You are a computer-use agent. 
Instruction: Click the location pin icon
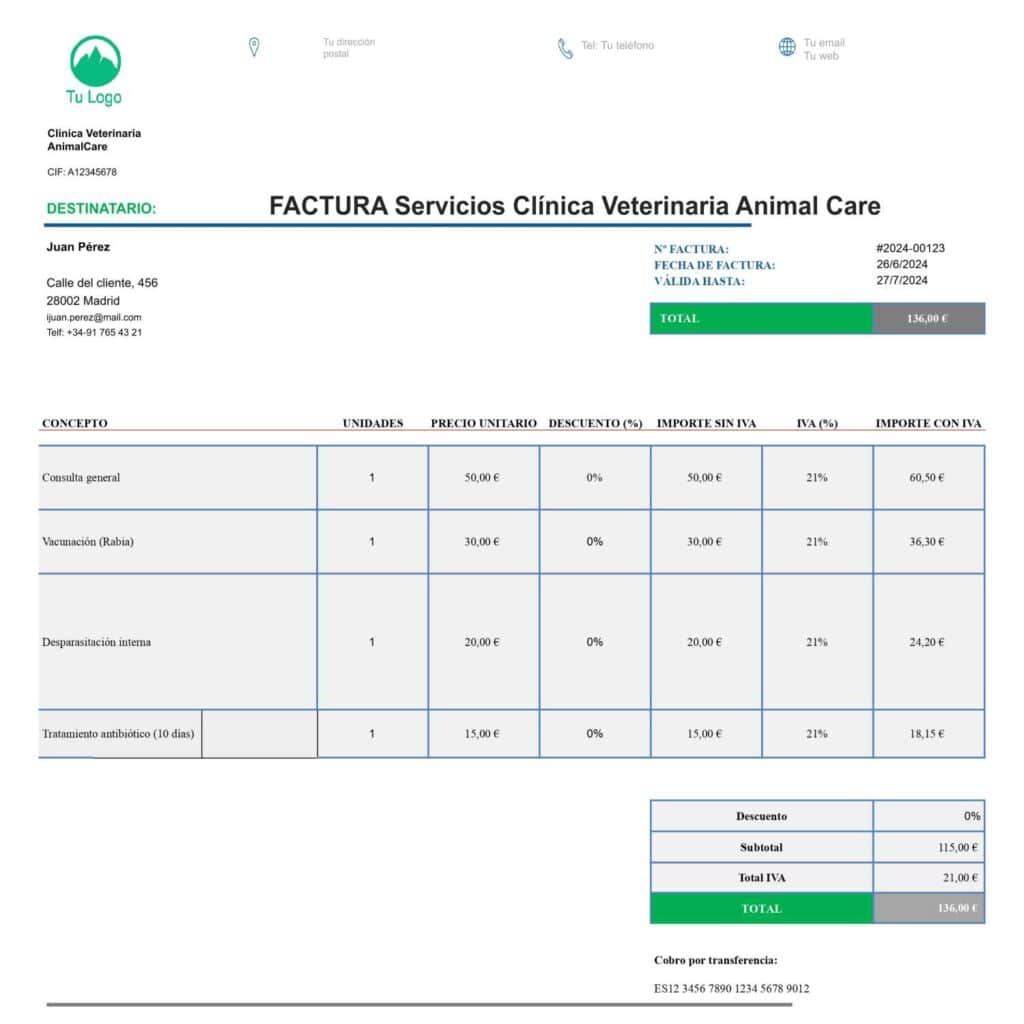click(254, 45)
